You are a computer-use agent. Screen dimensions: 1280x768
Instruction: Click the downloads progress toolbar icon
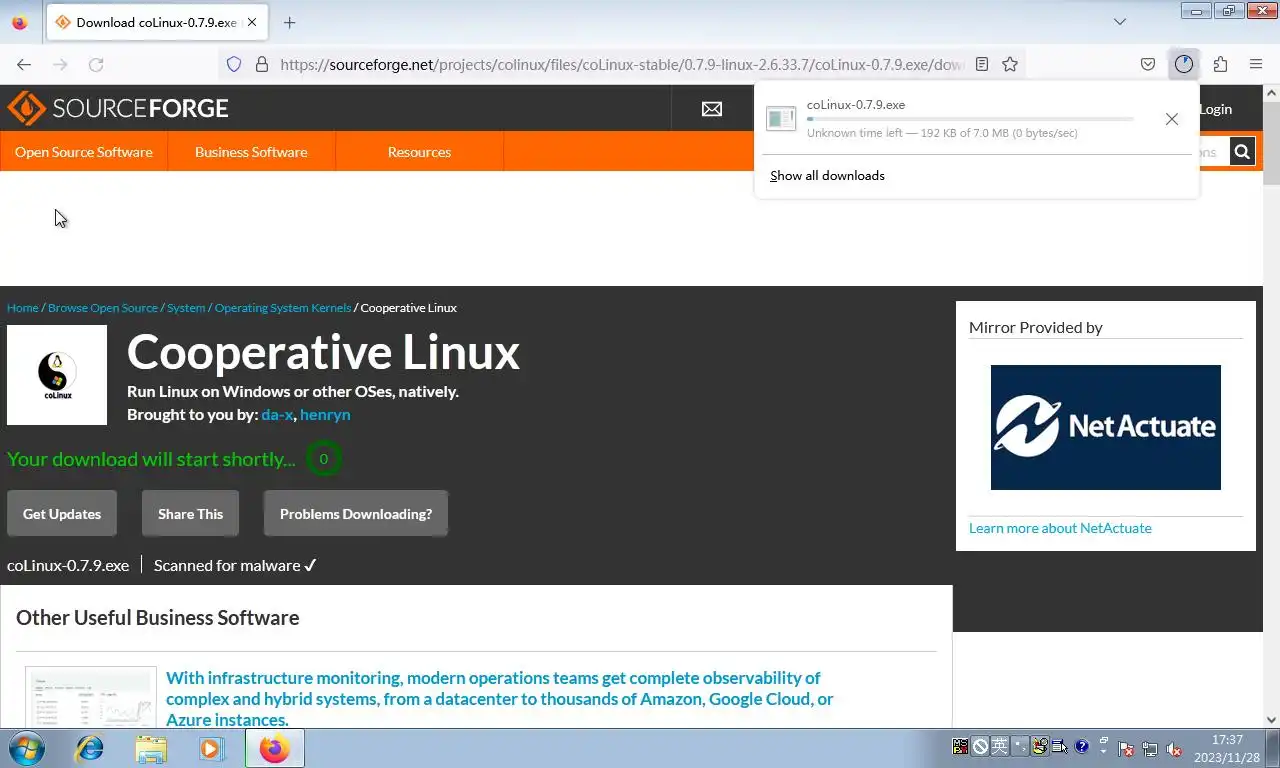click(1184, 64)
